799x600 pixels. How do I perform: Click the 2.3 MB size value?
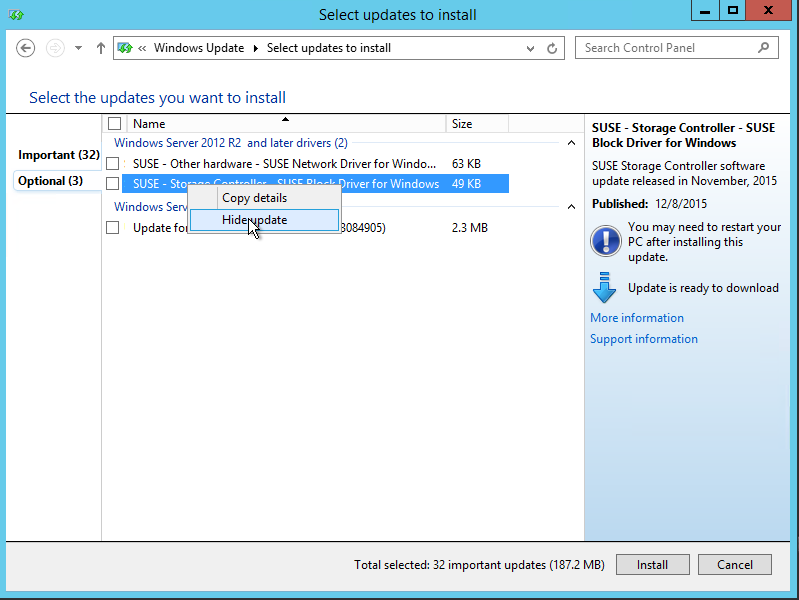point(469,227)
